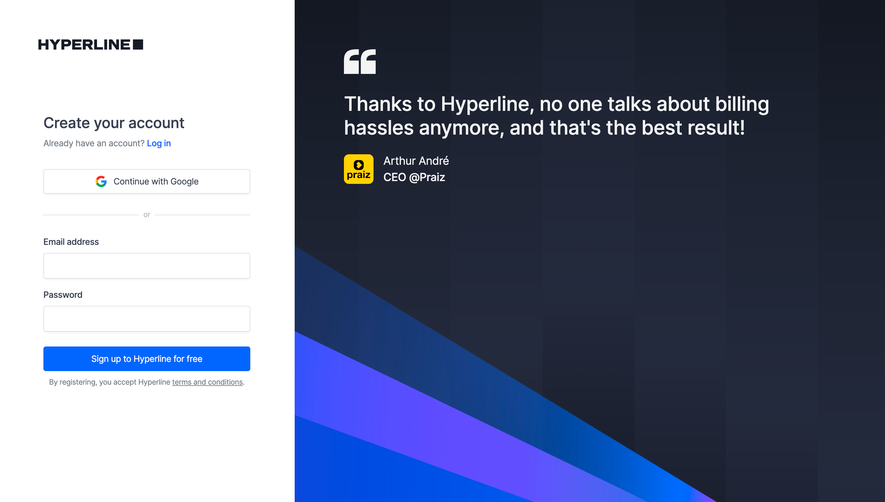Viewport: 885px width, 502px height.
Task: Choose Continue with Google
Action: 147,181
